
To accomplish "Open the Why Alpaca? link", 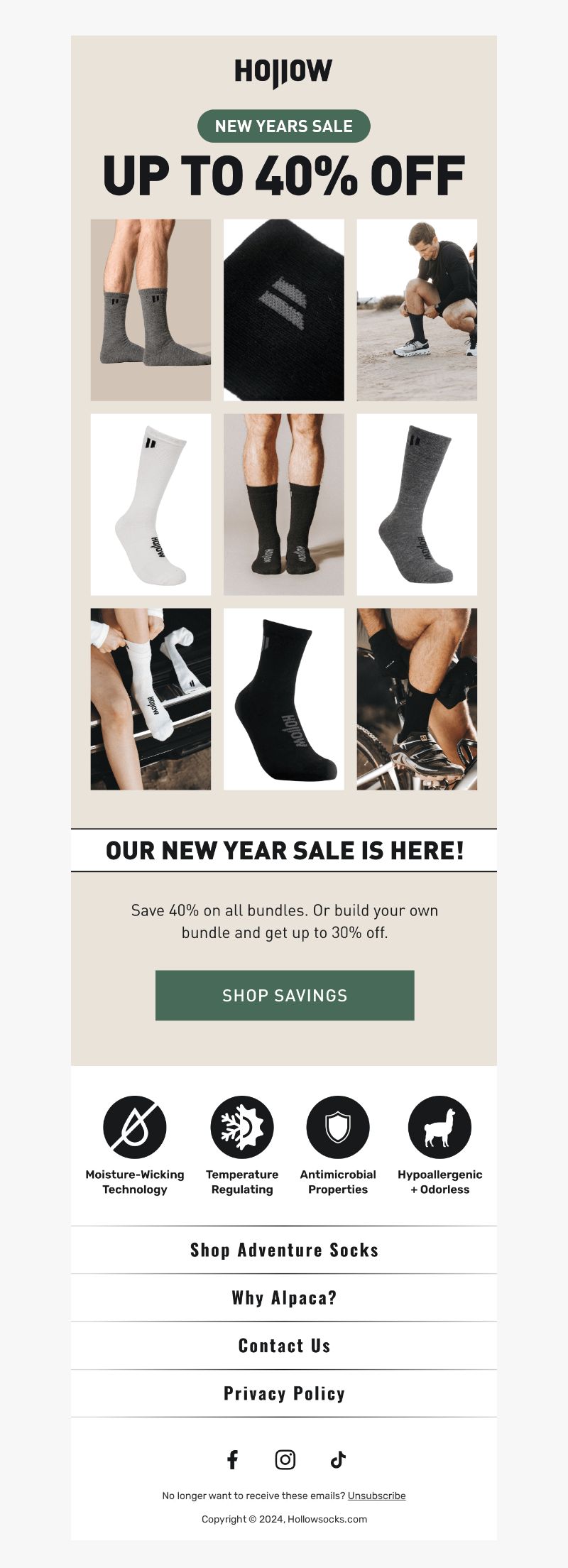I will tap(284, 1297).
